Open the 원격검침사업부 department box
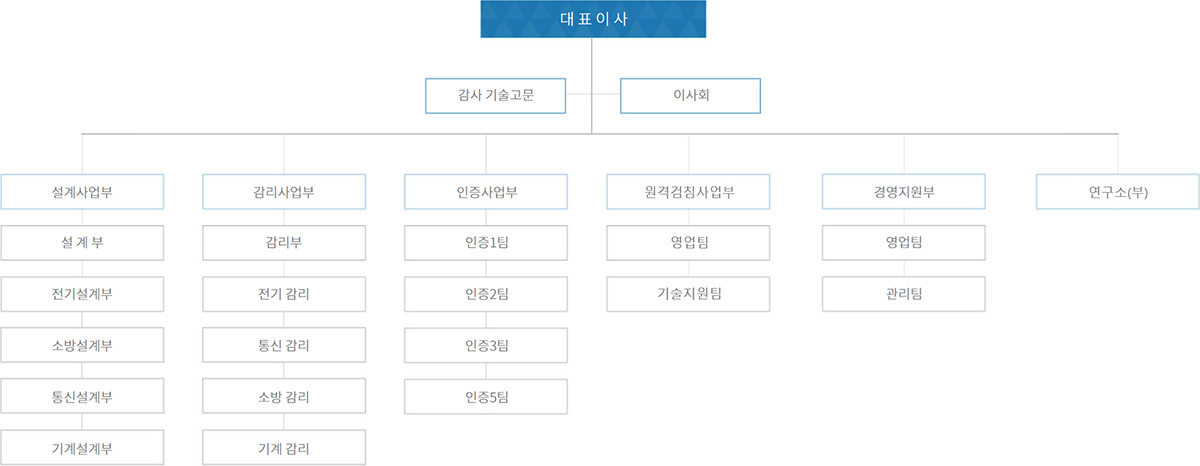Screen dimensions: 1200x466 pyautogui.click(x=689, y=192)
